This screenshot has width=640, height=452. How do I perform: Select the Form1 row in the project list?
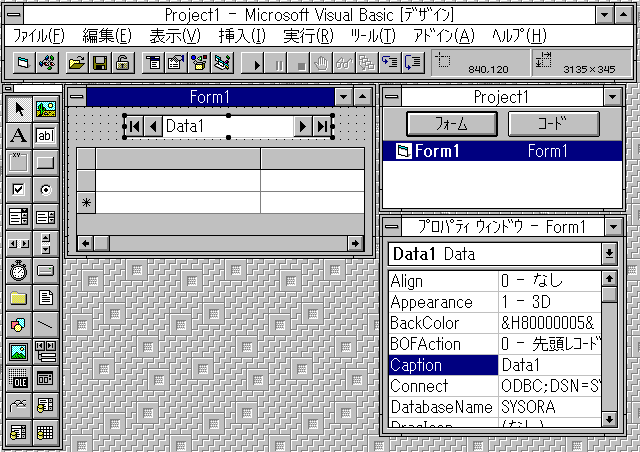502,151
